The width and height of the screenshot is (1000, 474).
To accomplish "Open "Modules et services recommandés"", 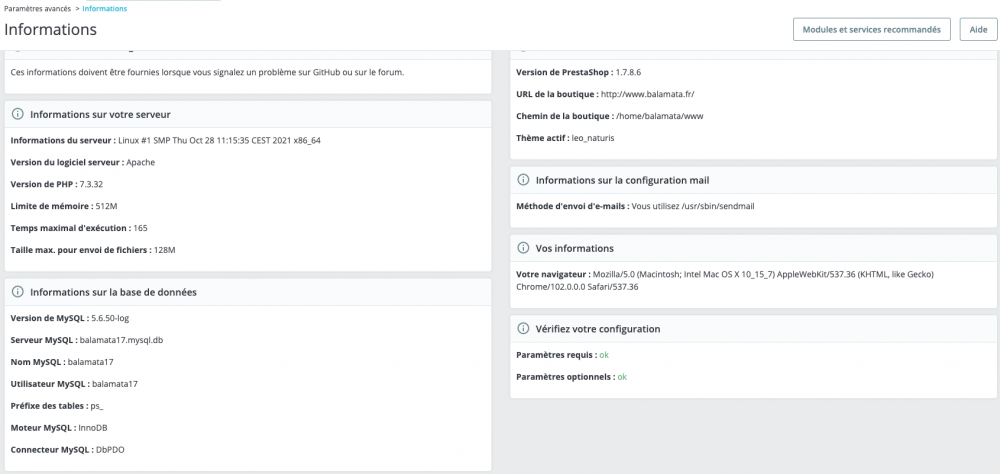I will coord(871,30).
